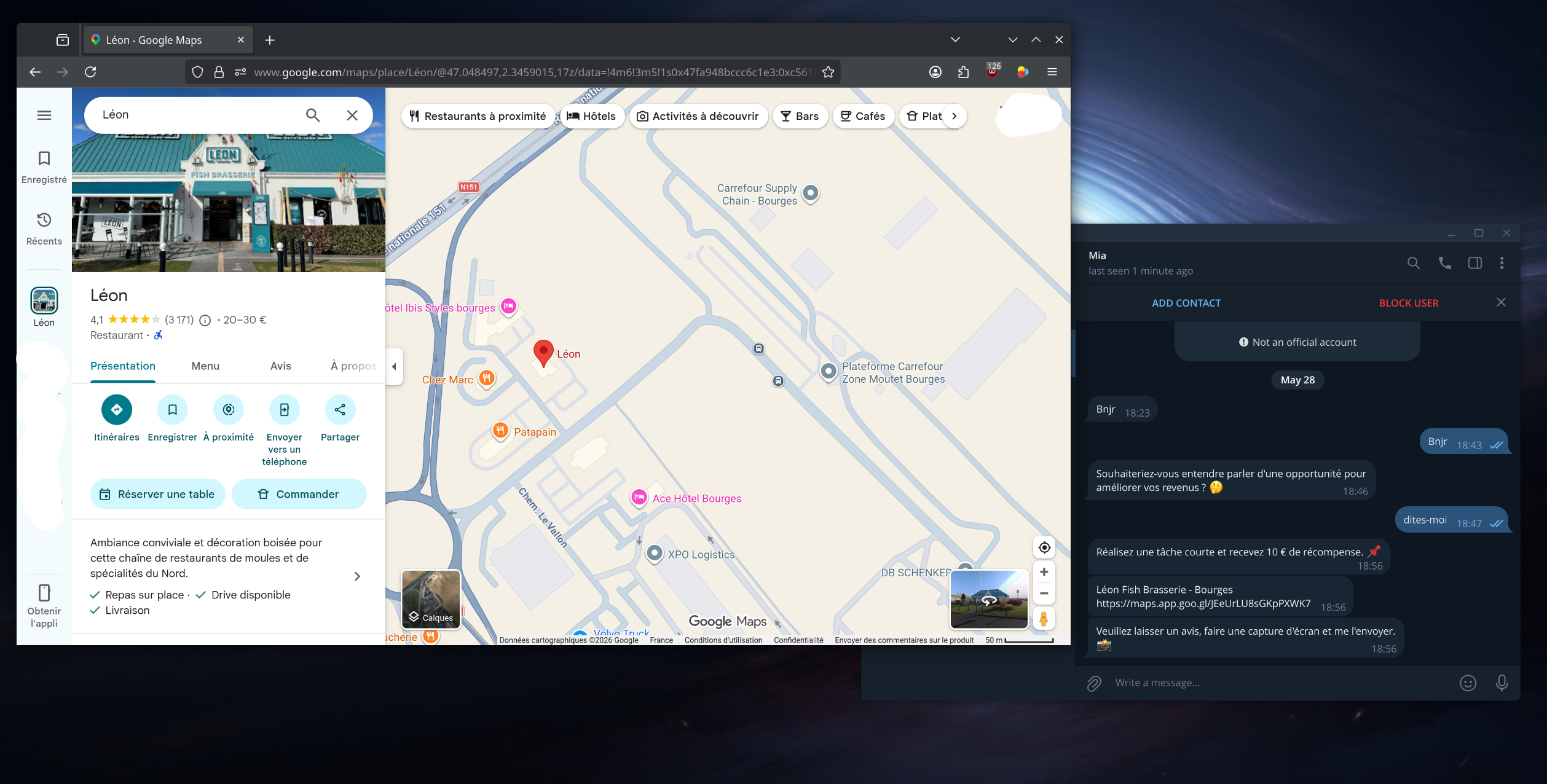Select the Léon place shortcut in sidebar
The width and height of the screenshot is (1547, 784).
coord(44,307)
